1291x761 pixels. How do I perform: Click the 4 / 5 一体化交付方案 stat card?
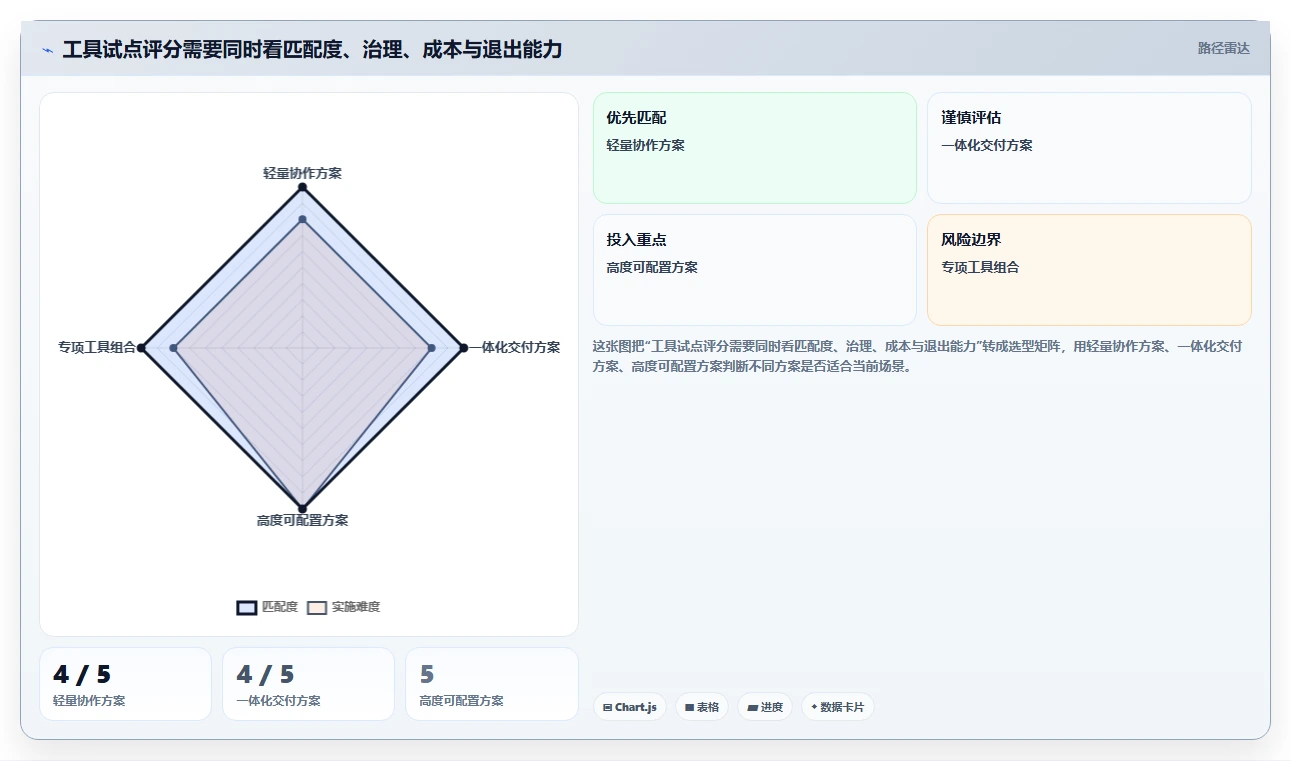[x=308, y=684]
